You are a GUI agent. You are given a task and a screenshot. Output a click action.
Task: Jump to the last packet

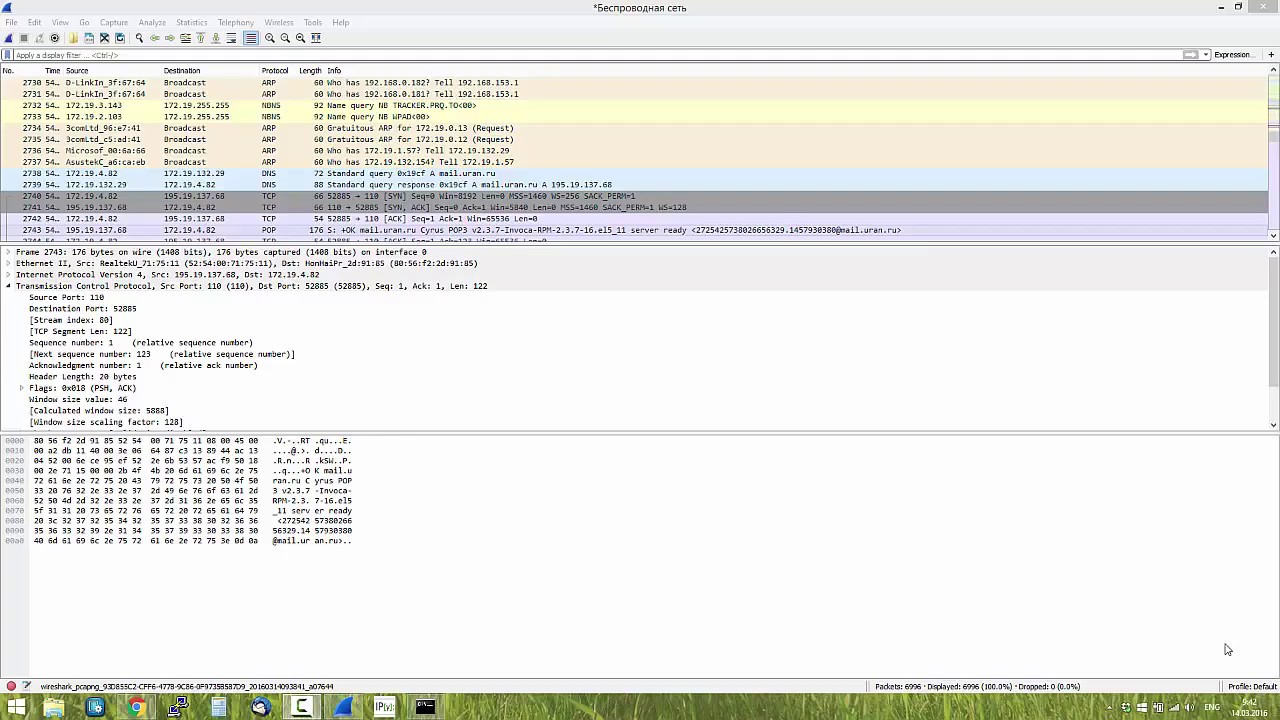click(215, 38)
